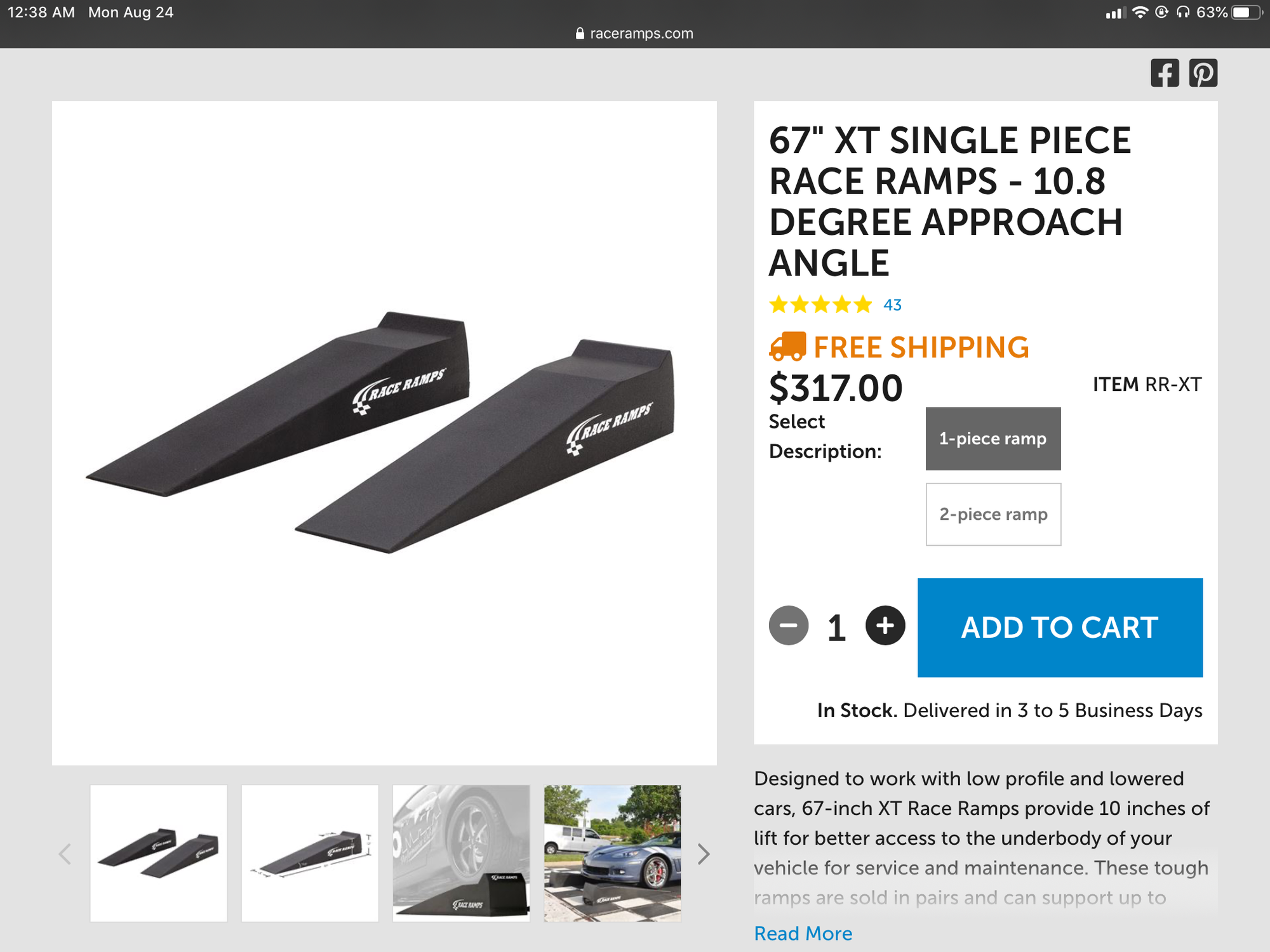This screenshot has height=952, width=1270.
Task: Click the first yellow rating star
Action: 778,305
